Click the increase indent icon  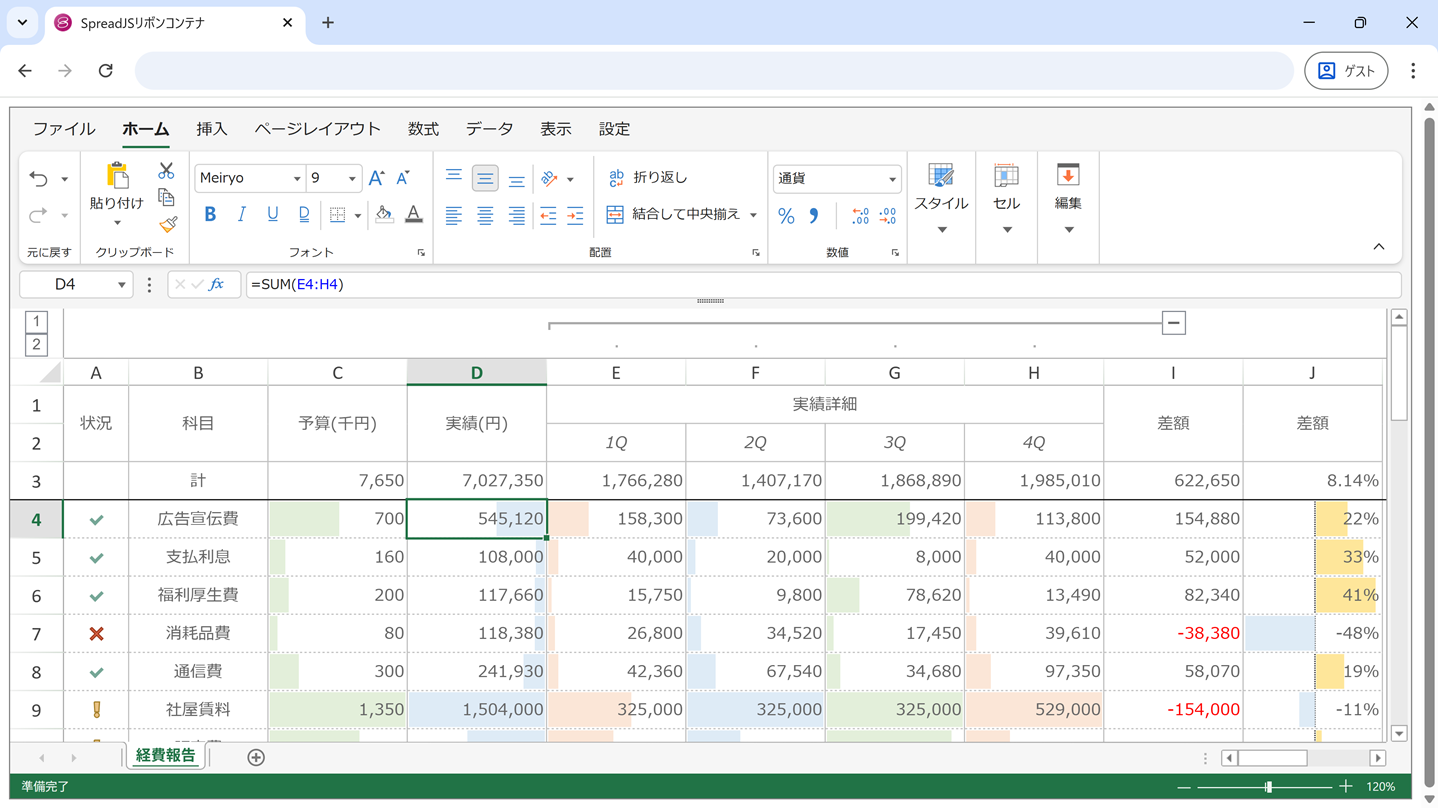point(575,215)
